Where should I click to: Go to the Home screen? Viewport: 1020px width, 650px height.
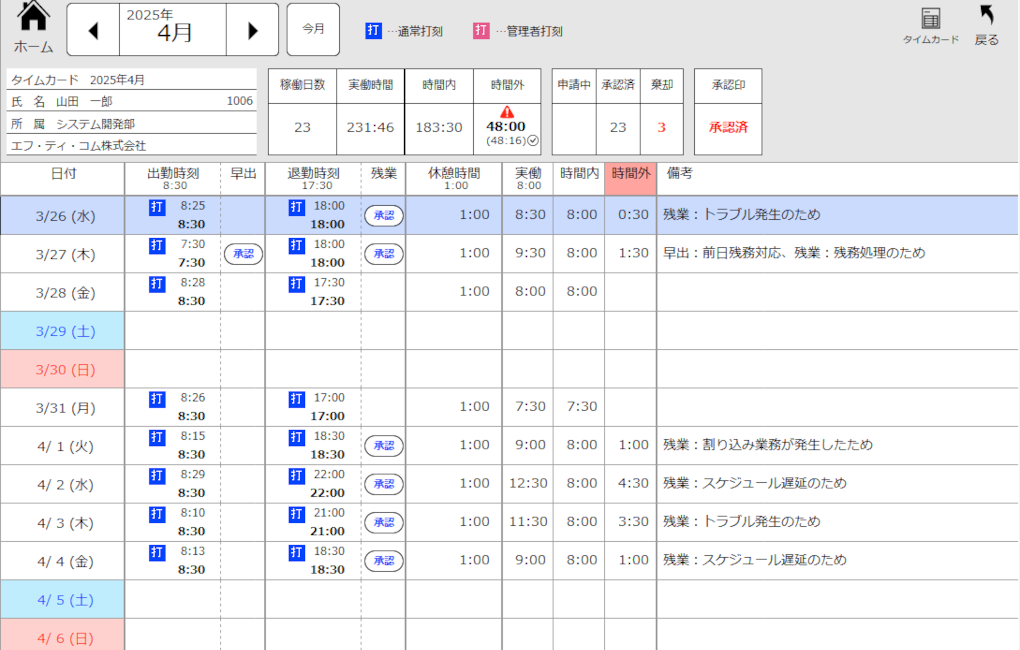click(33, 28)
